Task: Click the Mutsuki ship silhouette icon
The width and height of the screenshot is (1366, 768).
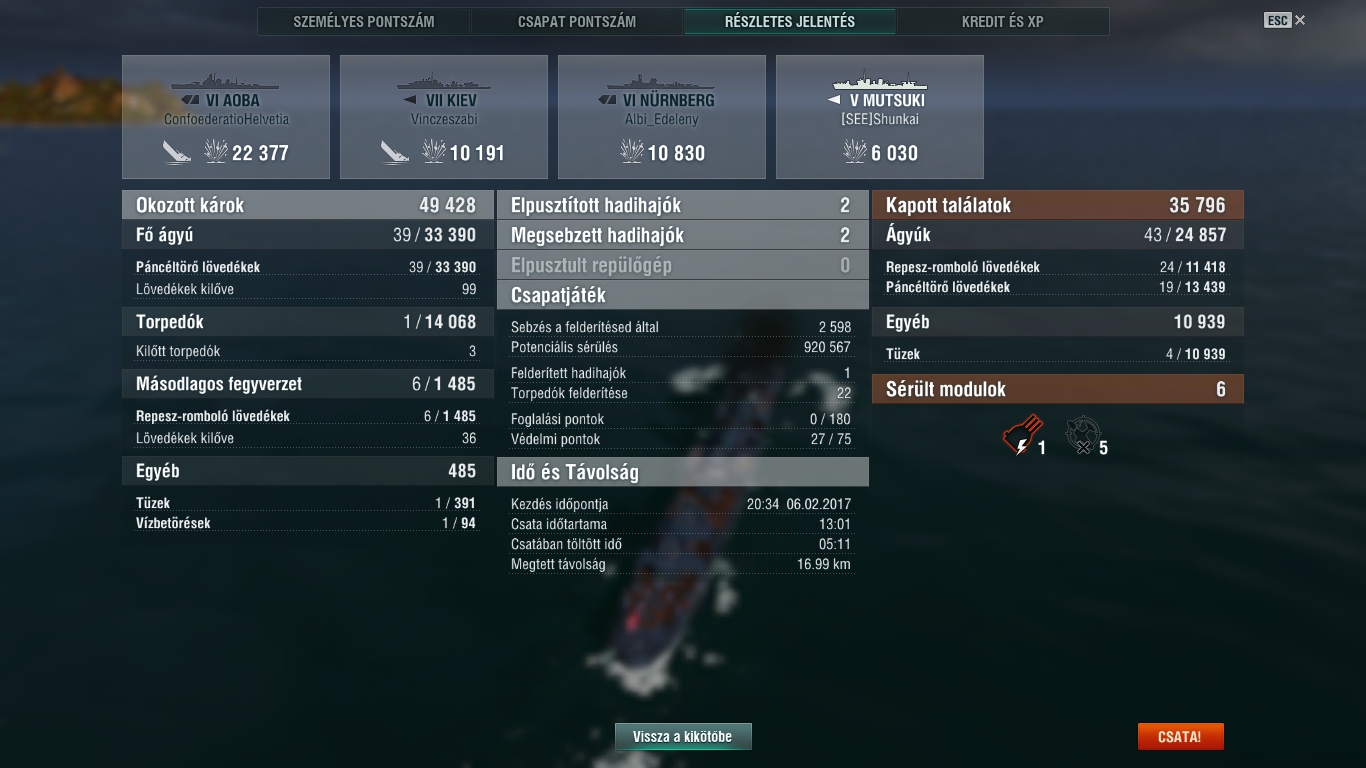Action: 880,81
